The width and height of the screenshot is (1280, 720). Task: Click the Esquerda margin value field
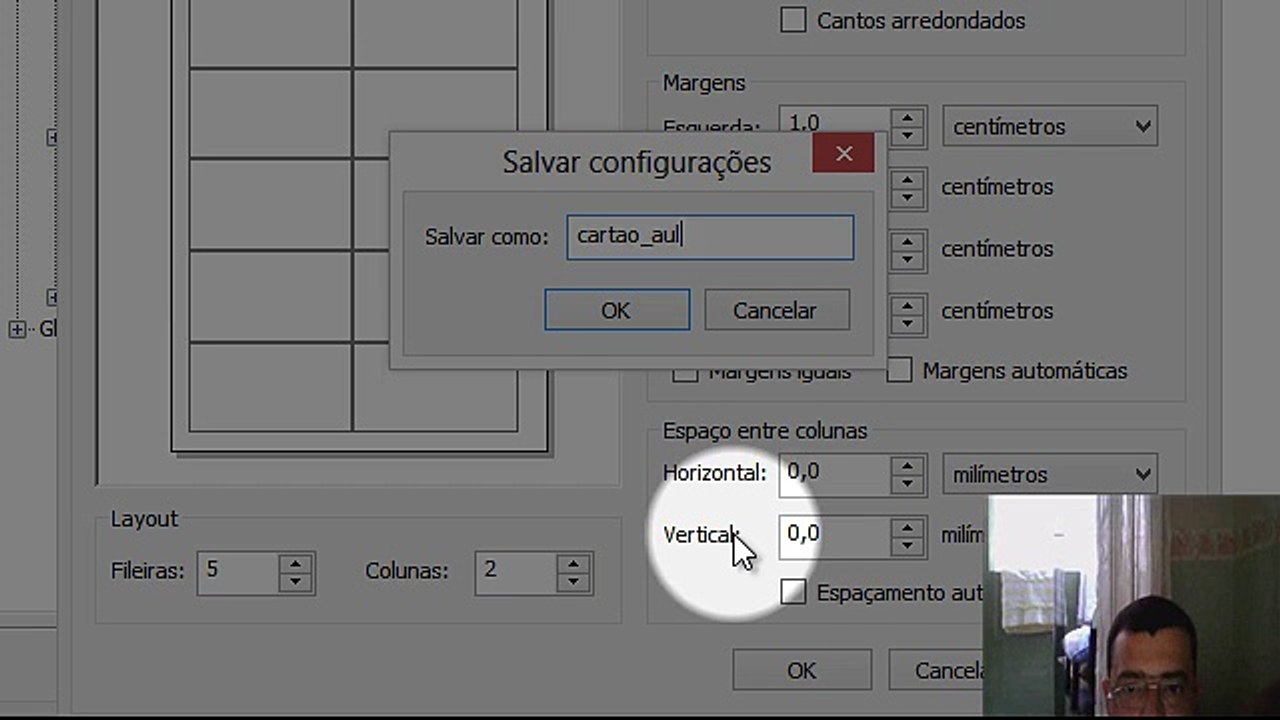[835, 122]
